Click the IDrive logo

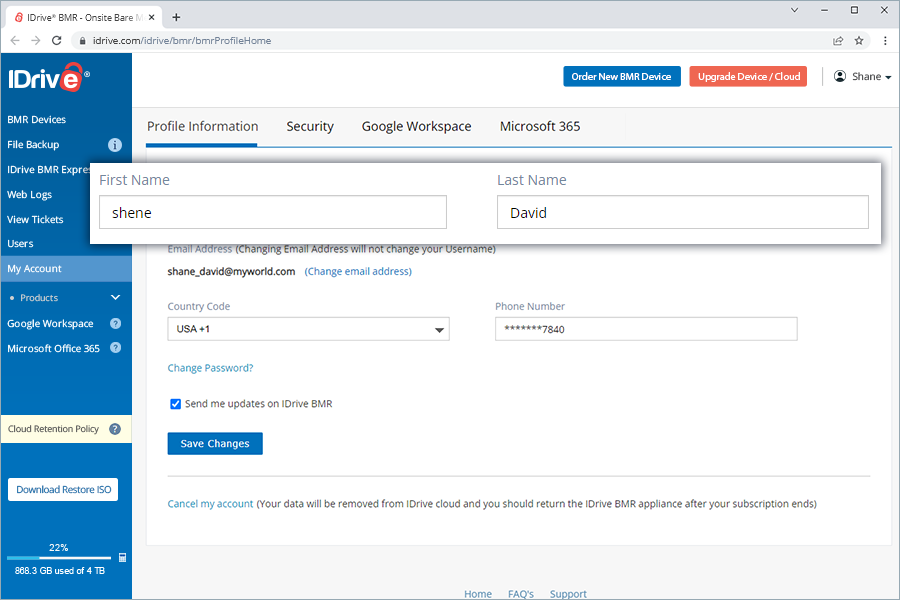coord(49,78)
